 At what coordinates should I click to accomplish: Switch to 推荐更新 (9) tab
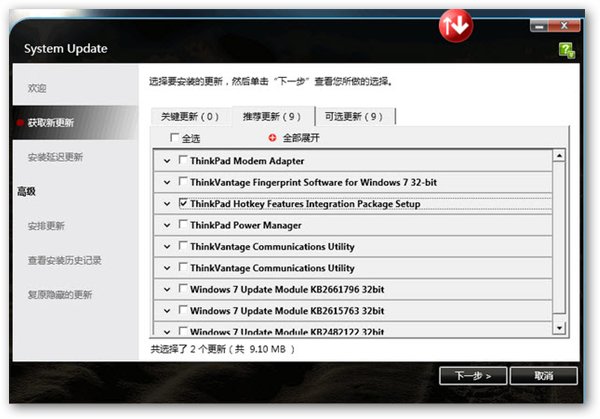tap(272, 116)
